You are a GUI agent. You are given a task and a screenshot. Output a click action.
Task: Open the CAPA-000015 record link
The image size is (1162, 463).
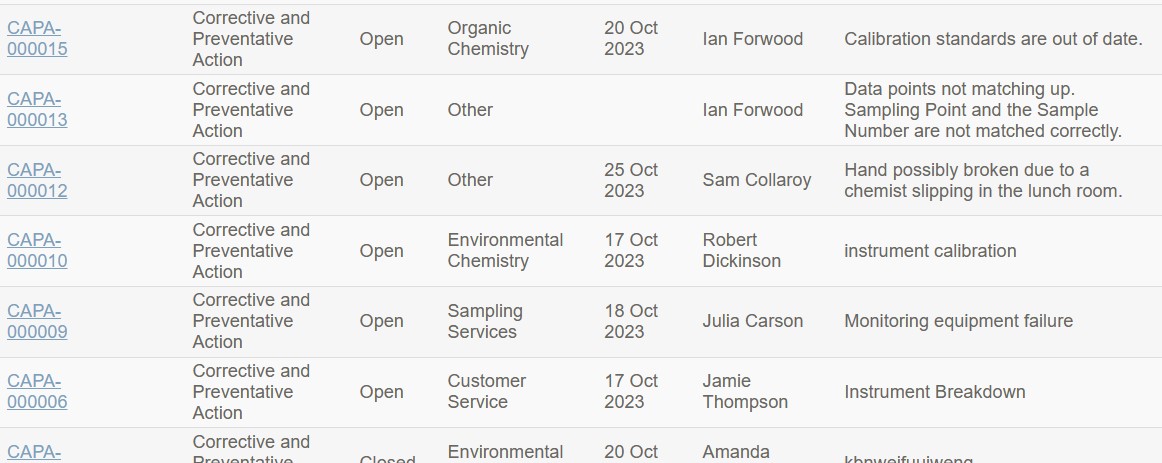(37, 39)
